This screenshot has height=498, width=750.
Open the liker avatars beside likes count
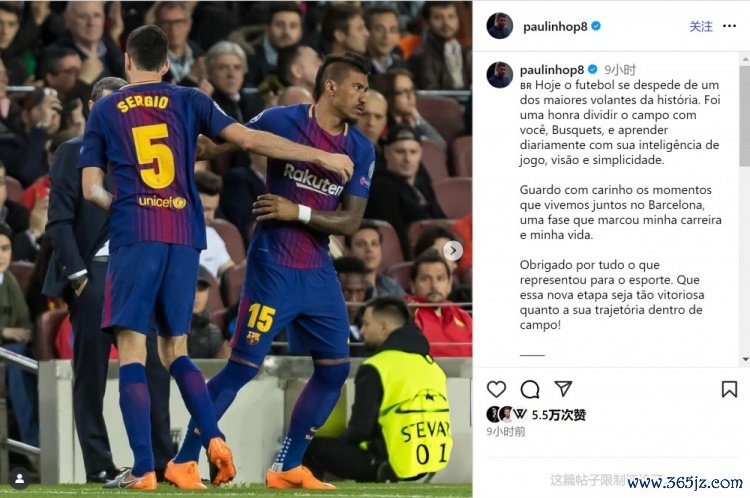tap(507, 414)
